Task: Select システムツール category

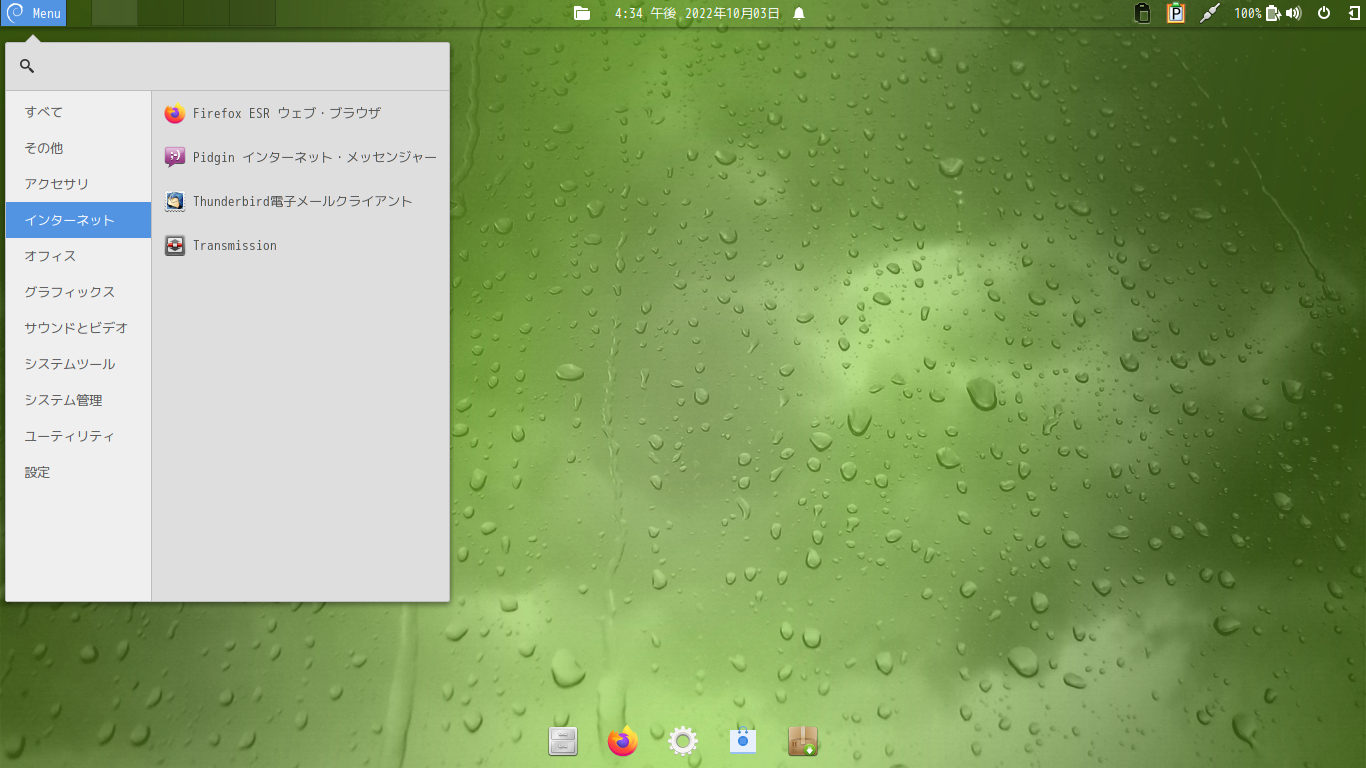Action: coord(78,364)
